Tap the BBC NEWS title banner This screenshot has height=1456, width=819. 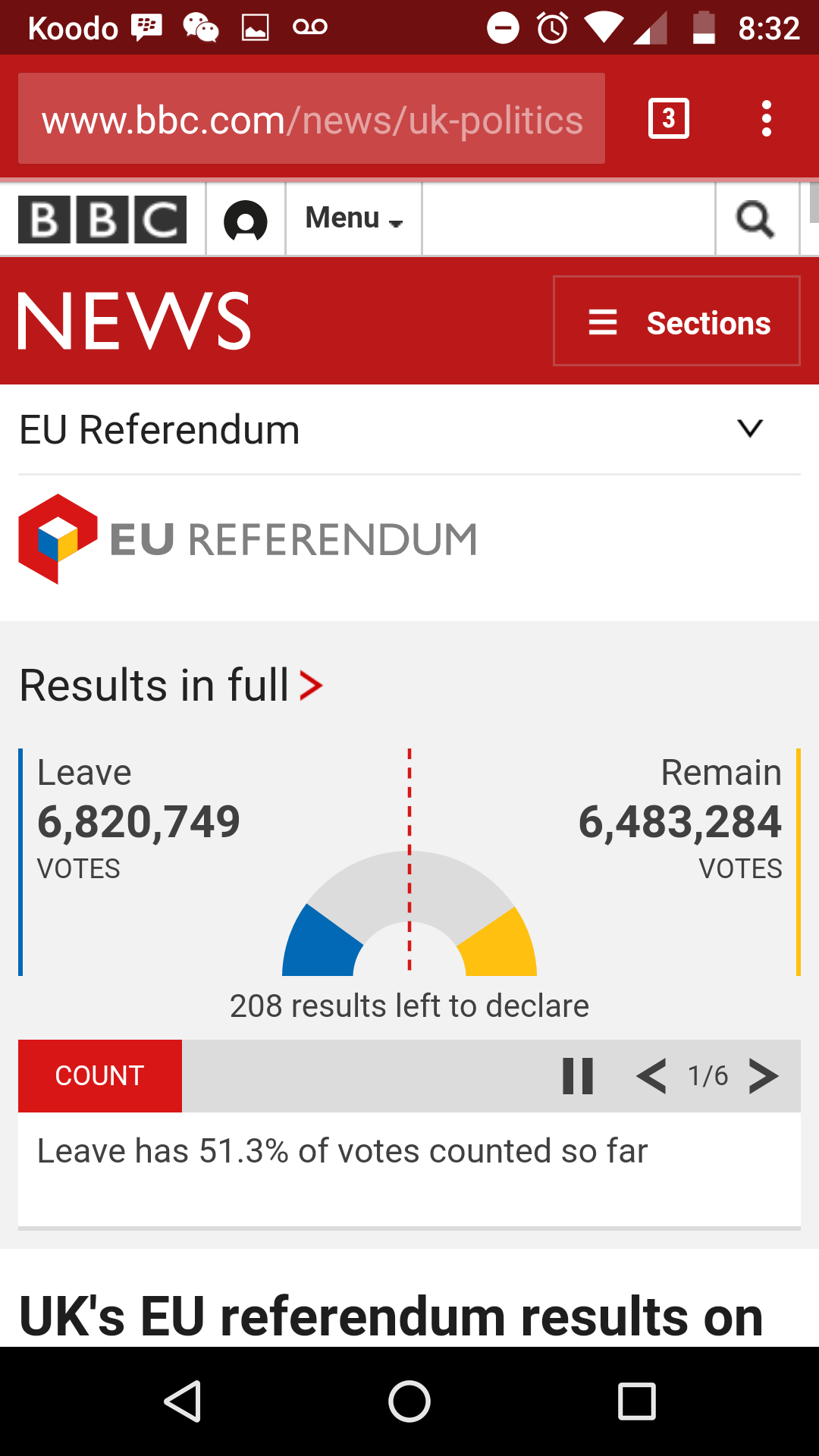coord(134,322)
